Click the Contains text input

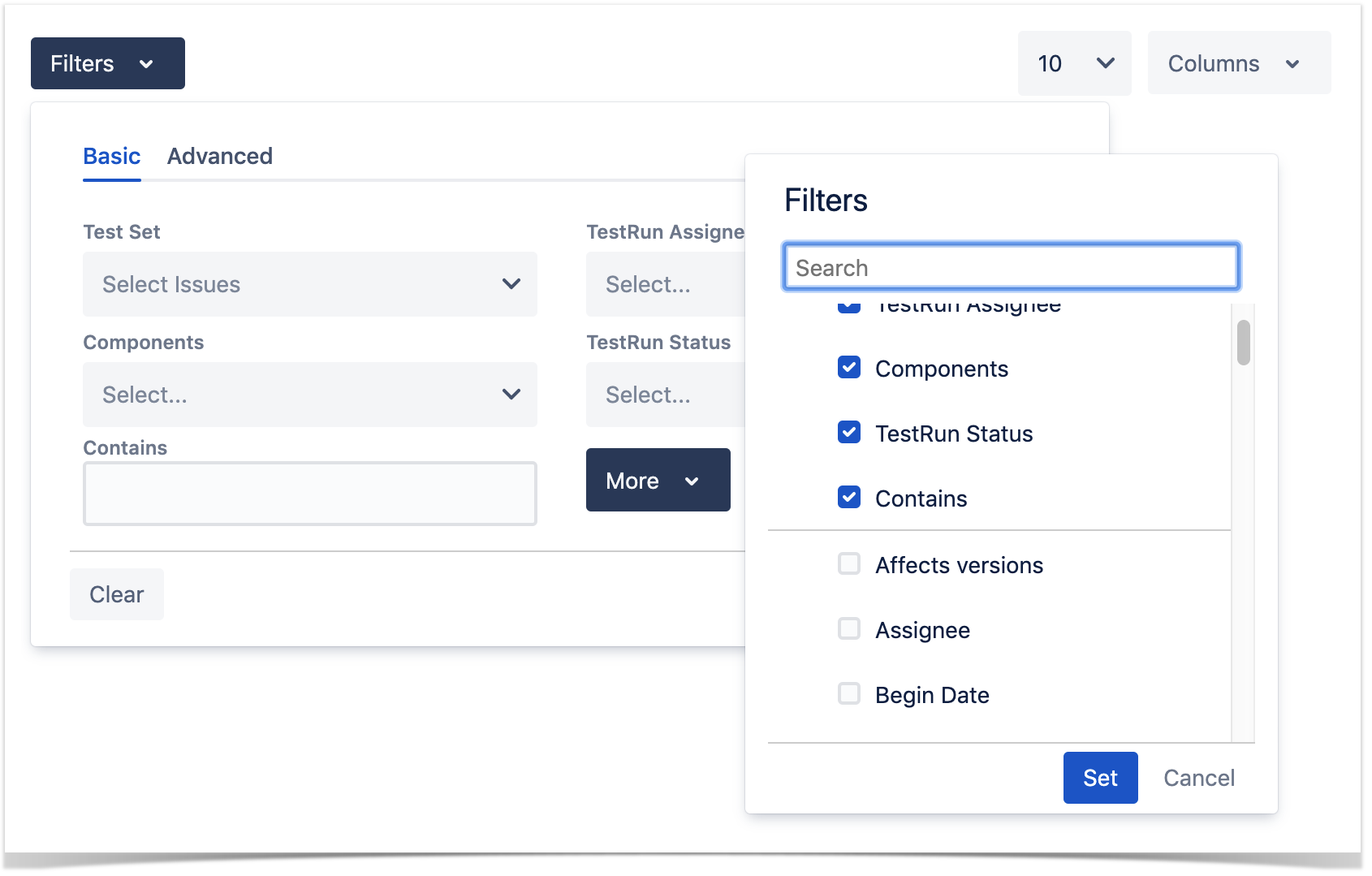tap(310, 494)
